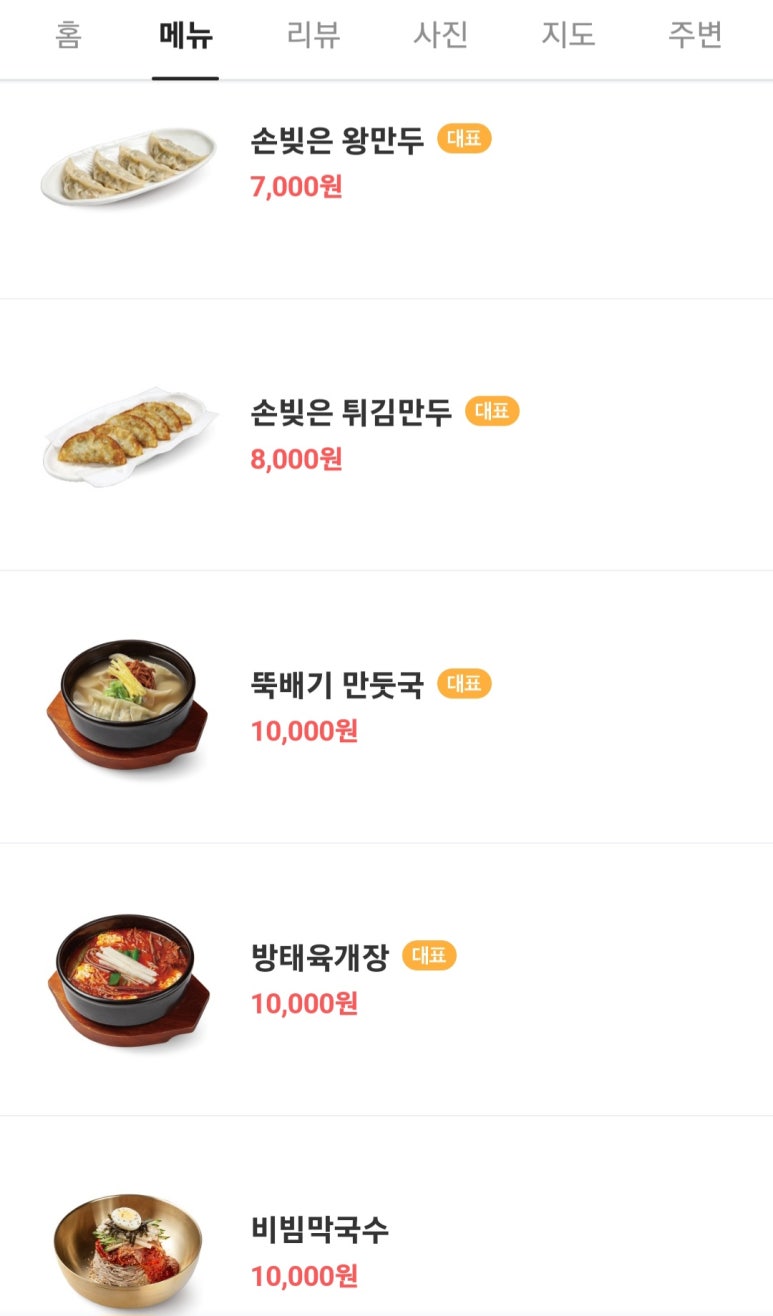Select the 손빚은 왕만두 menu title
The height and width of the screenshot is (1316, 773).
337,140
